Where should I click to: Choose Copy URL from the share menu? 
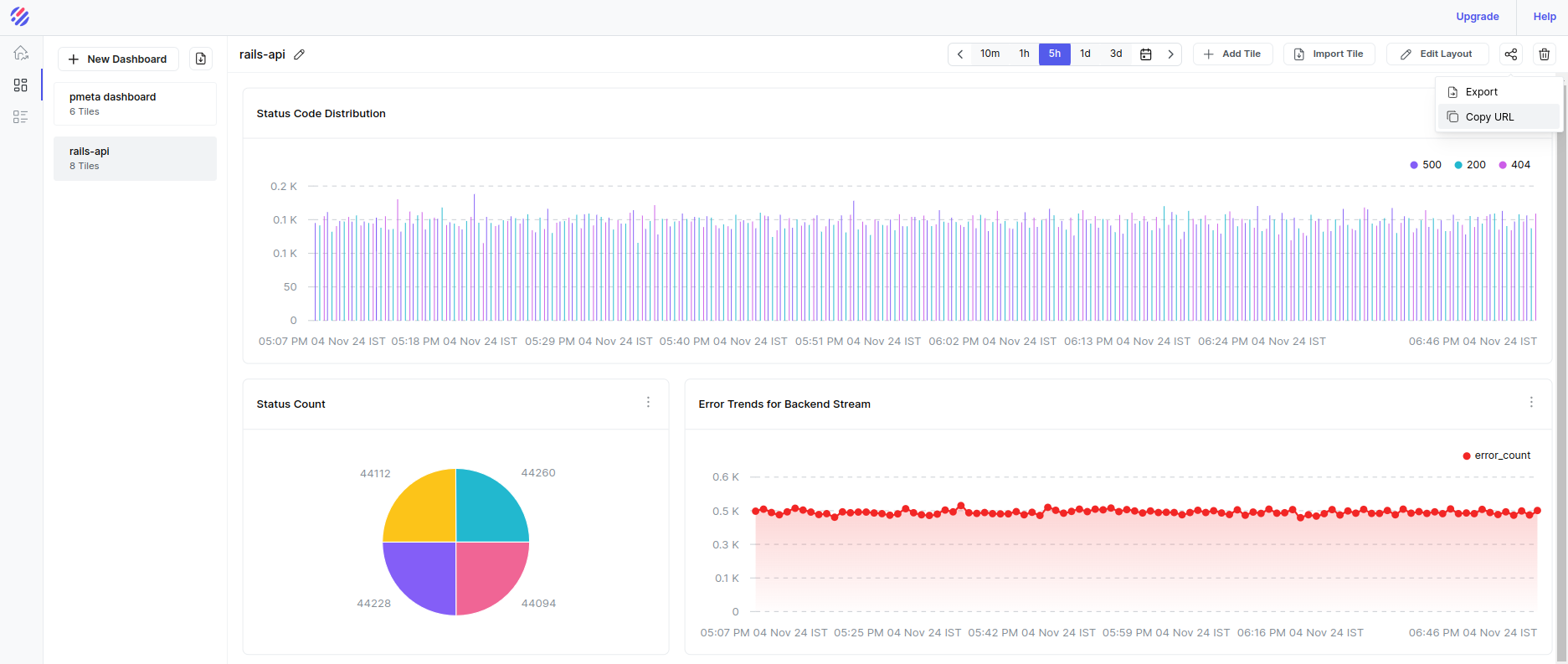pos(1499,117)
